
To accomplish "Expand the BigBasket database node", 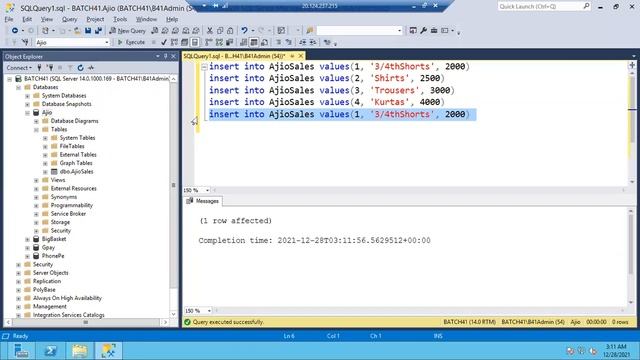I will pyautogui.click(x=27, y=239).
